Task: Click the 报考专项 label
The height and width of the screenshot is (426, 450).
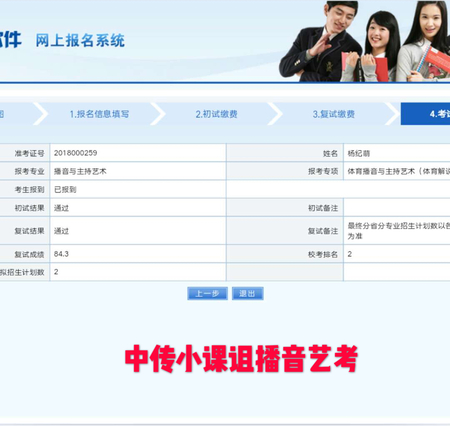Action: (x=323, y=171)
